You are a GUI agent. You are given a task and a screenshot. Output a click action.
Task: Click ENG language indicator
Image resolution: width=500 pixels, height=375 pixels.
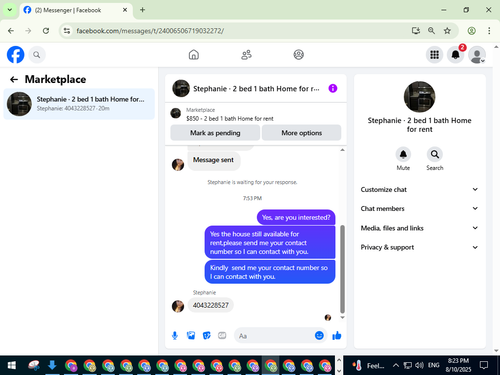(x=433, y=365)
